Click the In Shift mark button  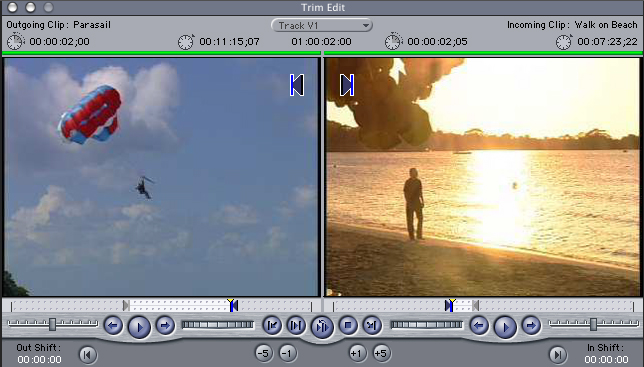558,355
